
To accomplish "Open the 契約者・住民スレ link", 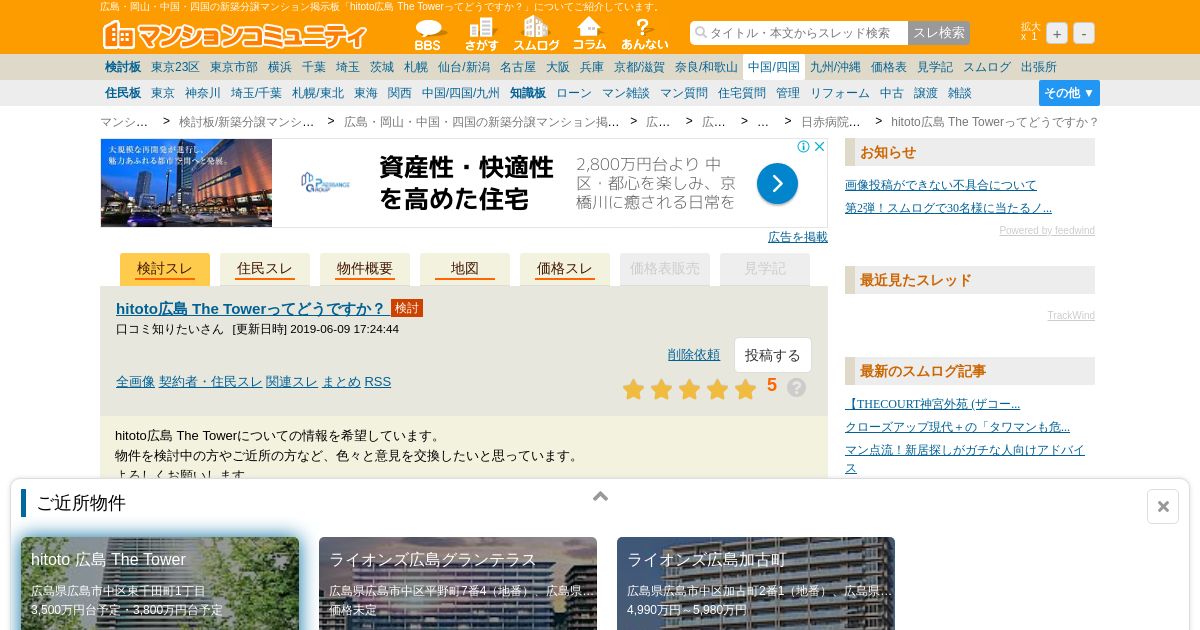I will pyautogui.click(x=210, y=382).
